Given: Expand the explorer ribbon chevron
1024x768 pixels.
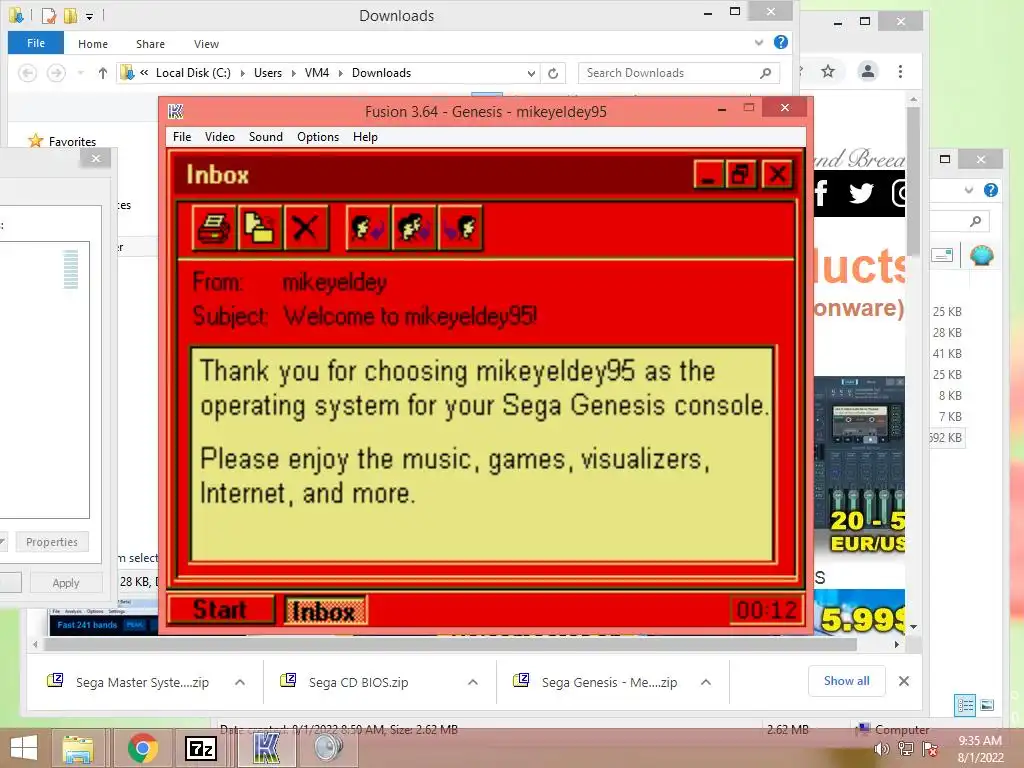Looking at the screenshot, I should [759, 42].
